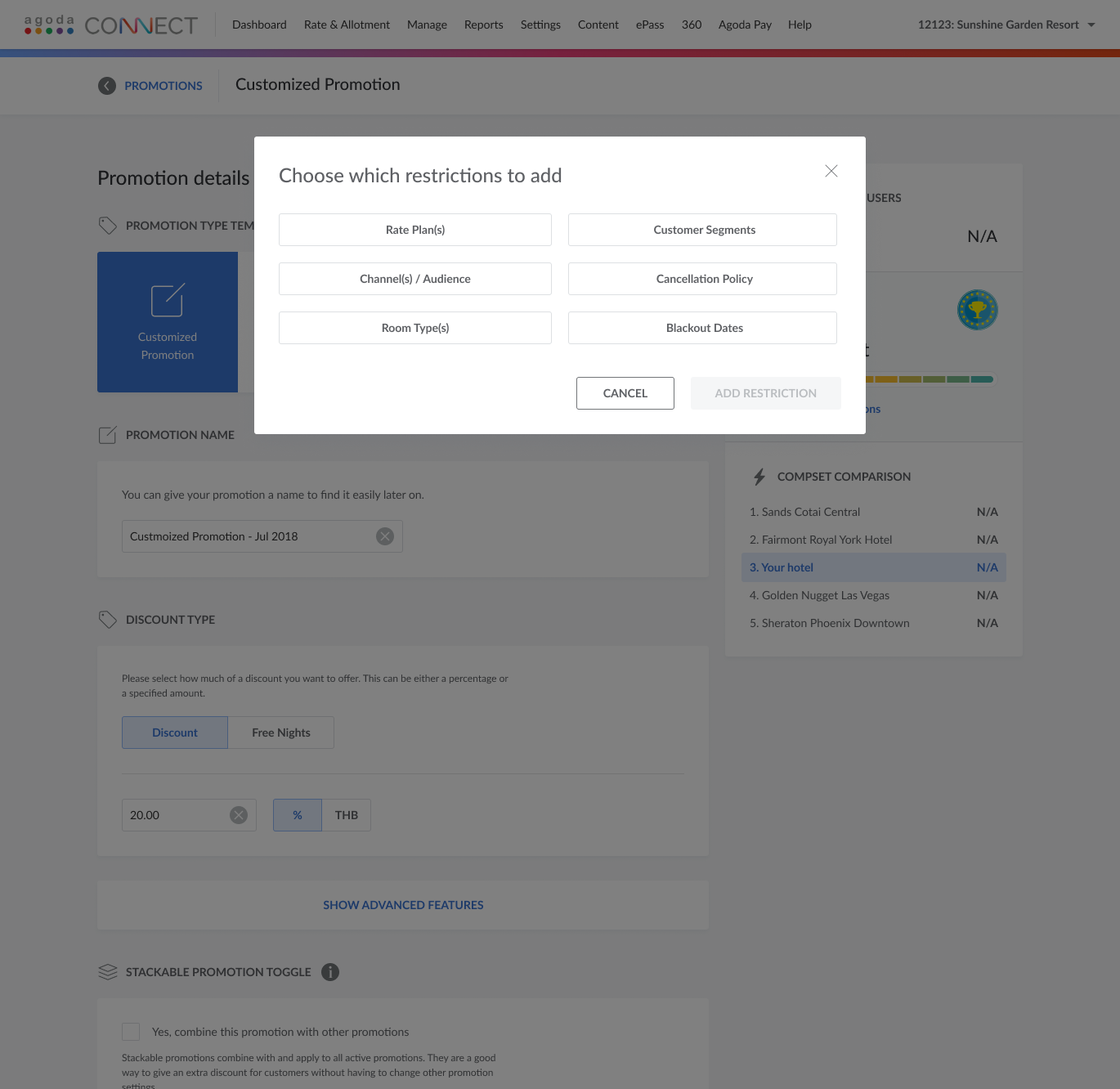
Task: Open the Reports menu
Action: (x=483, y=25)
